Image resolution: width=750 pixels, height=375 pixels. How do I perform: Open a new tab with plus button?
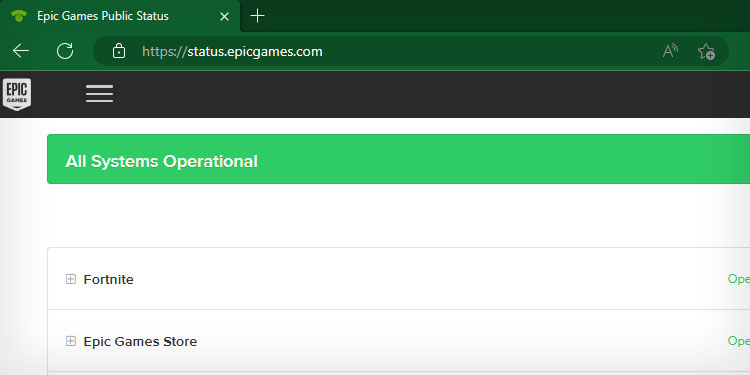[x=257, y=16]
